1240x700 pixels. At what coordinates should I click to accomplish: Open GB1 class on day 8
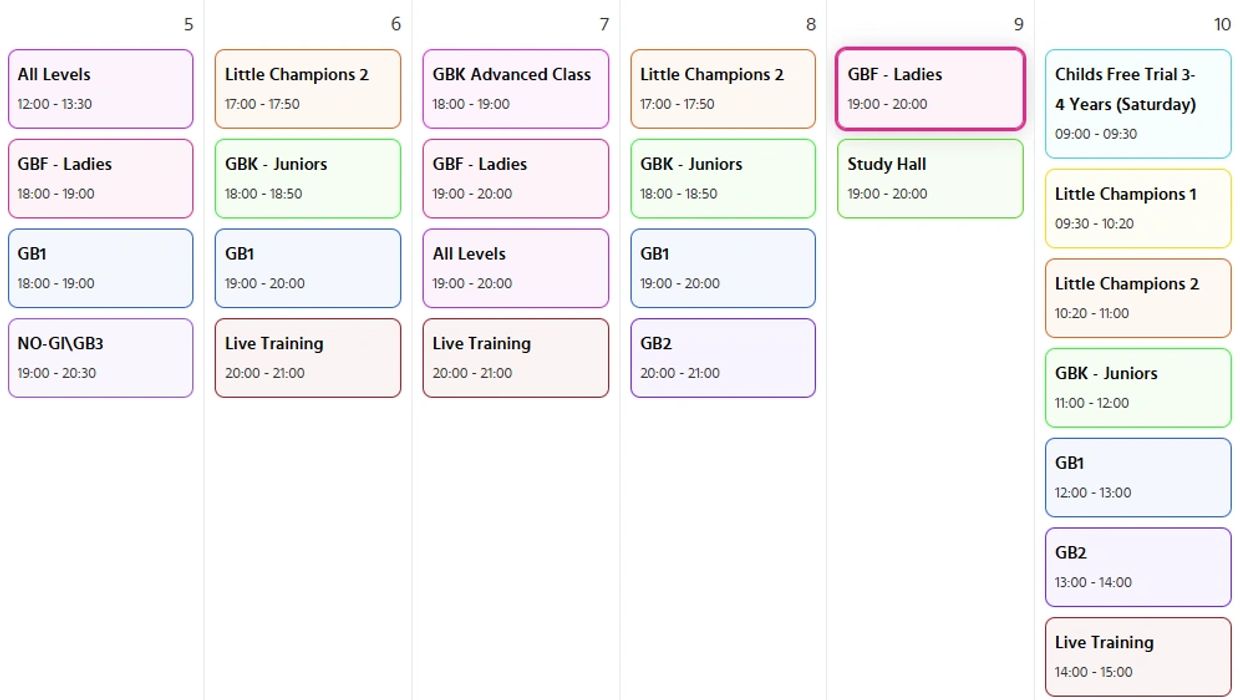tap(722, 268)
